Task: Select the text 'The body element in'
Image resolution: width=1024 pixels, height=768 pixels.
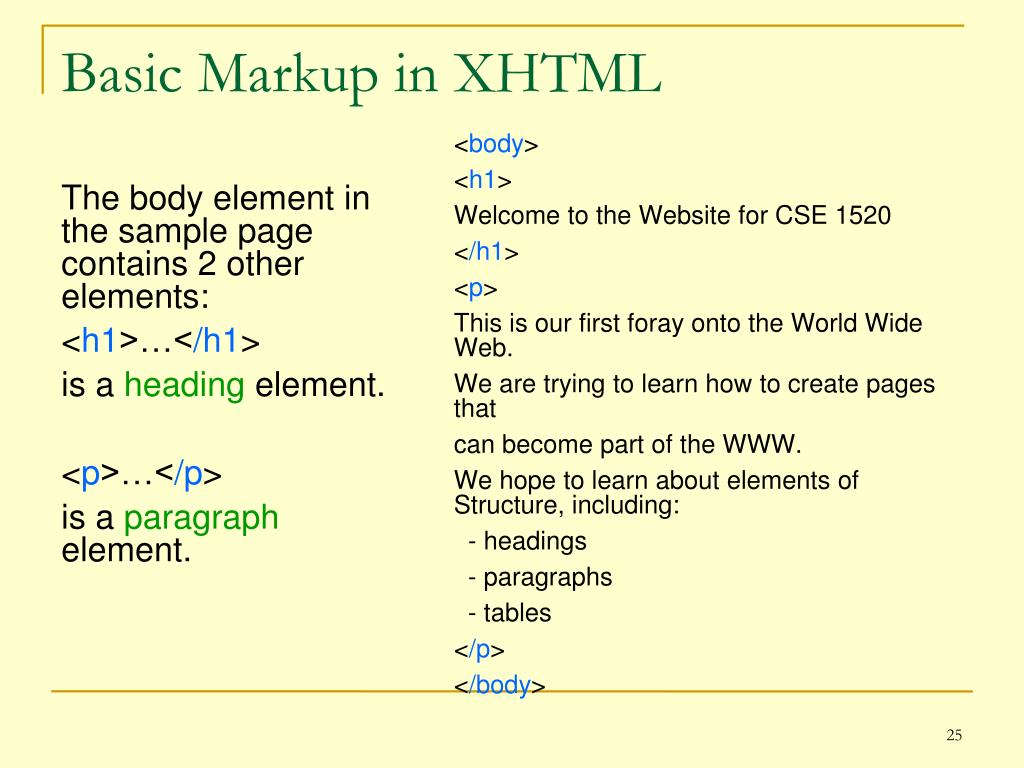Action: click(216, 199)
